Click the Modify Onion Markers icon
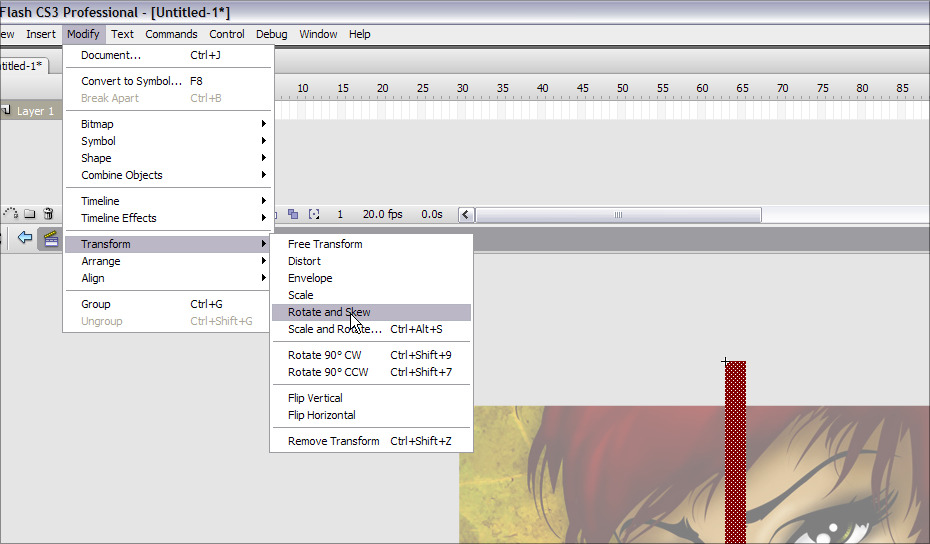The width and height of the screenshot is (930, 544). point(314,214)
